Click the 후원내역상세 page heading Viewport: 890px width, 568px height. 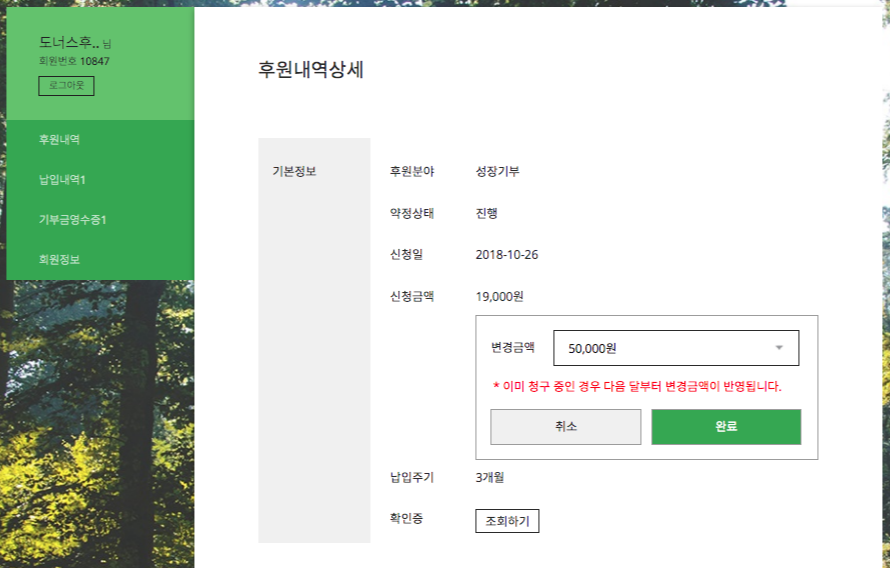pos(310,70)
